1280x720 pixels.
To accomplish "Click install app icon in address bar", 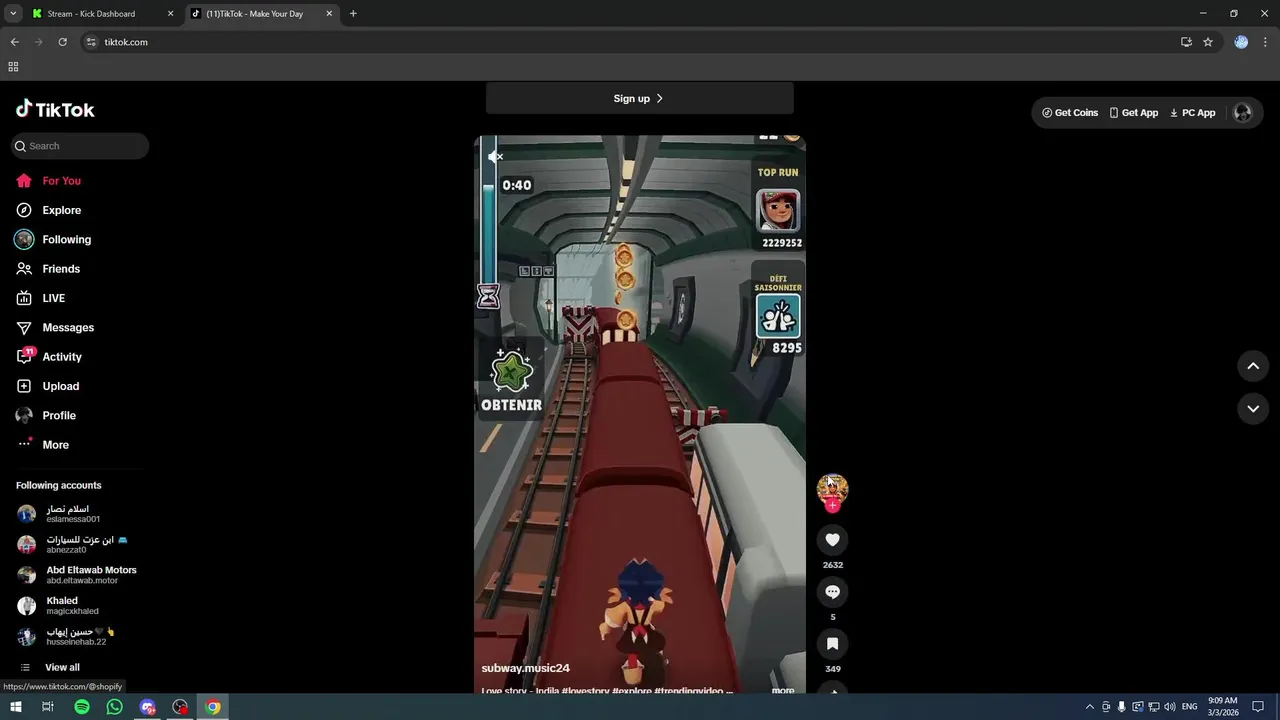I will (x=1186, y=42).
